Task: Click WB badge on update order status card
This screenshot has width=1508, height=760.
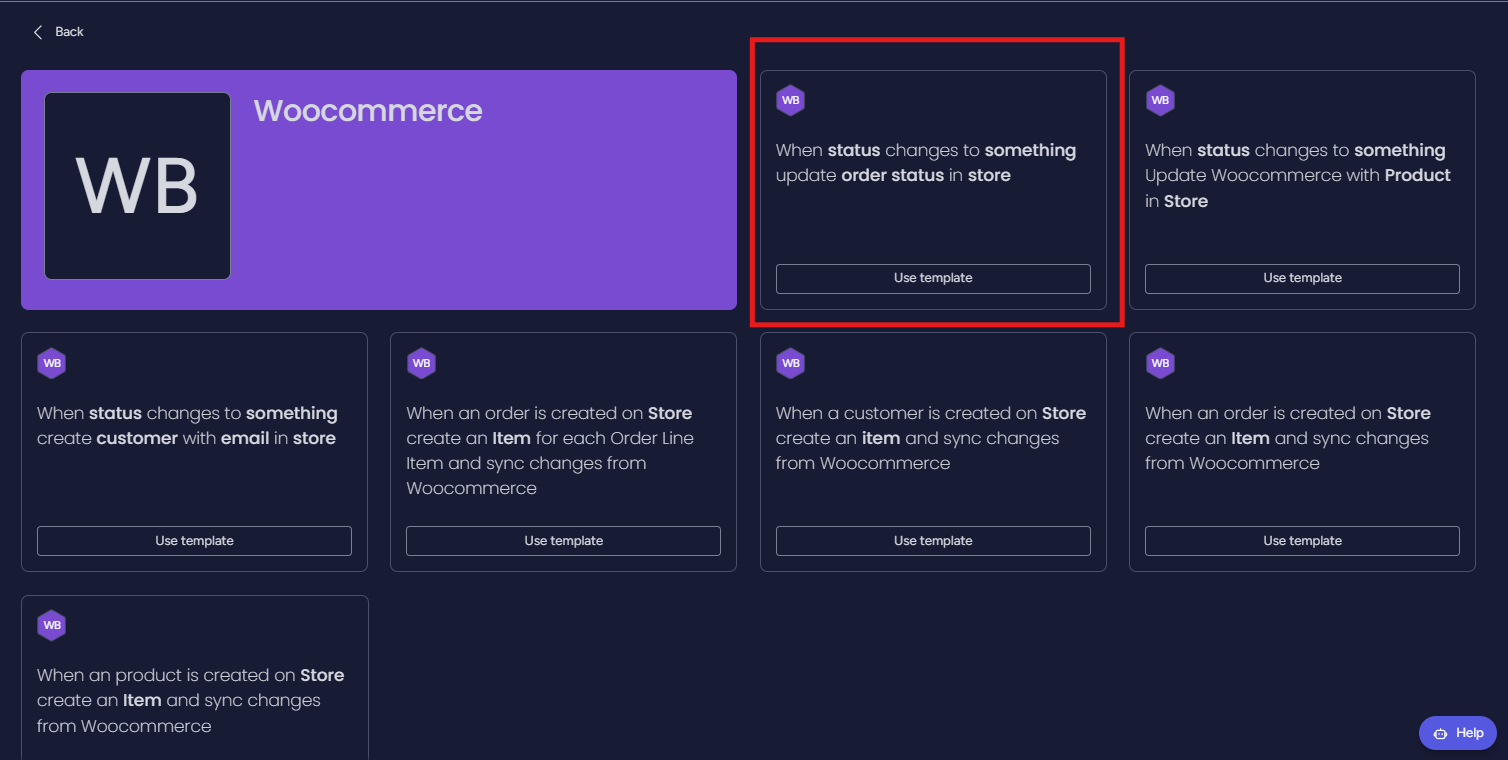Action: (790, 100)
